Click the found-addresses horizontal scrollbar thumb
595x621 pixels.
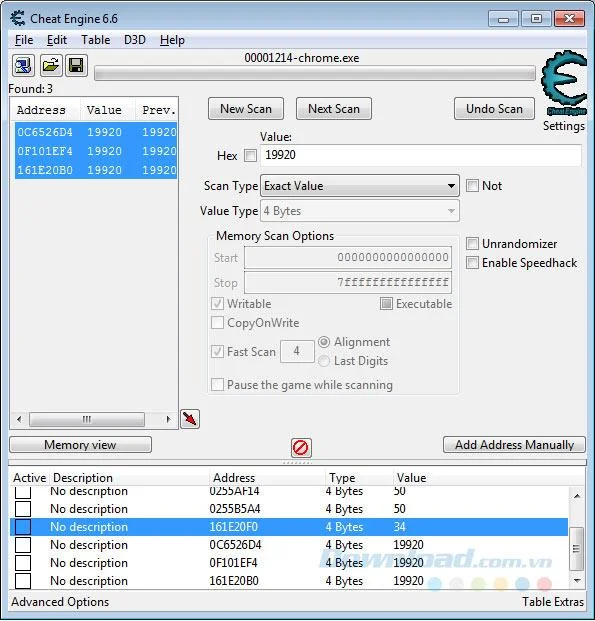[87, 419]
